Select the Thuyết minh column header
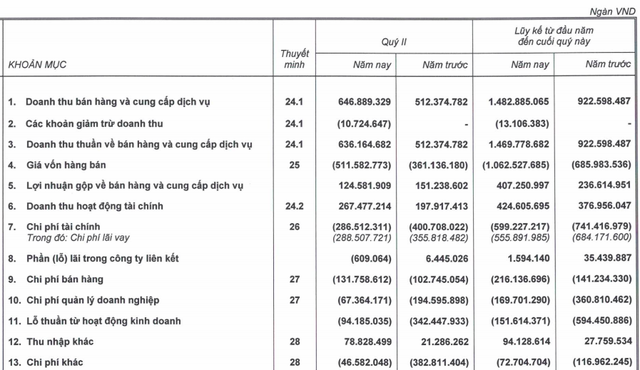 294,59
